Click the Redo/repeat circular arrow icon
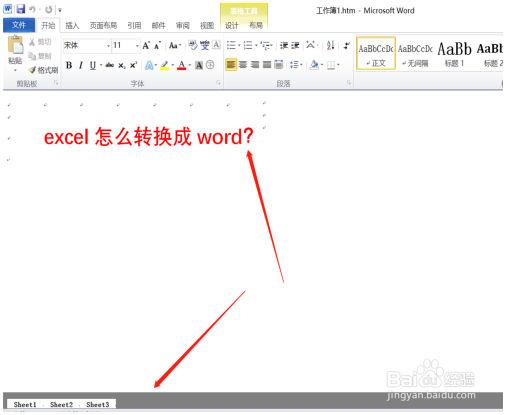This screenshot has height=415, width=506. click(x=49, y=10)
